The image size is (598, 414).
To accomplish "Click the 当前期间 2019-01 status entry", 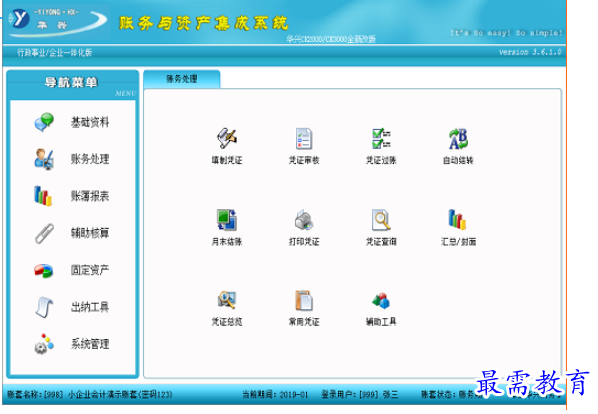I will coord(275,394).
